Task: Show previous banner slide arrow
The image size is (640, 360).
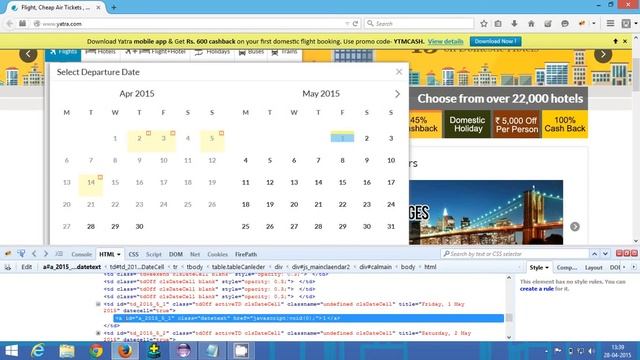Action: pyautogui.click(x=28, y=54)
